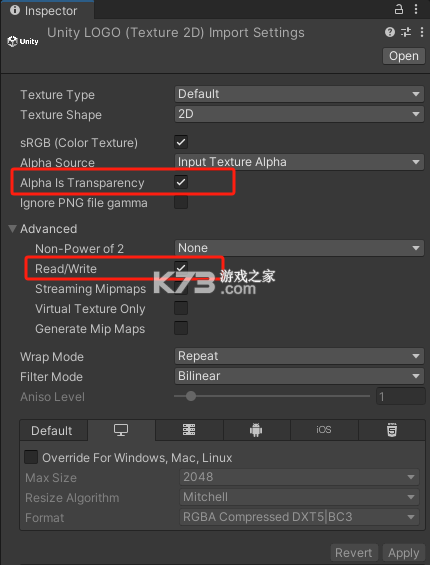Select the Android platform tab

256,430
